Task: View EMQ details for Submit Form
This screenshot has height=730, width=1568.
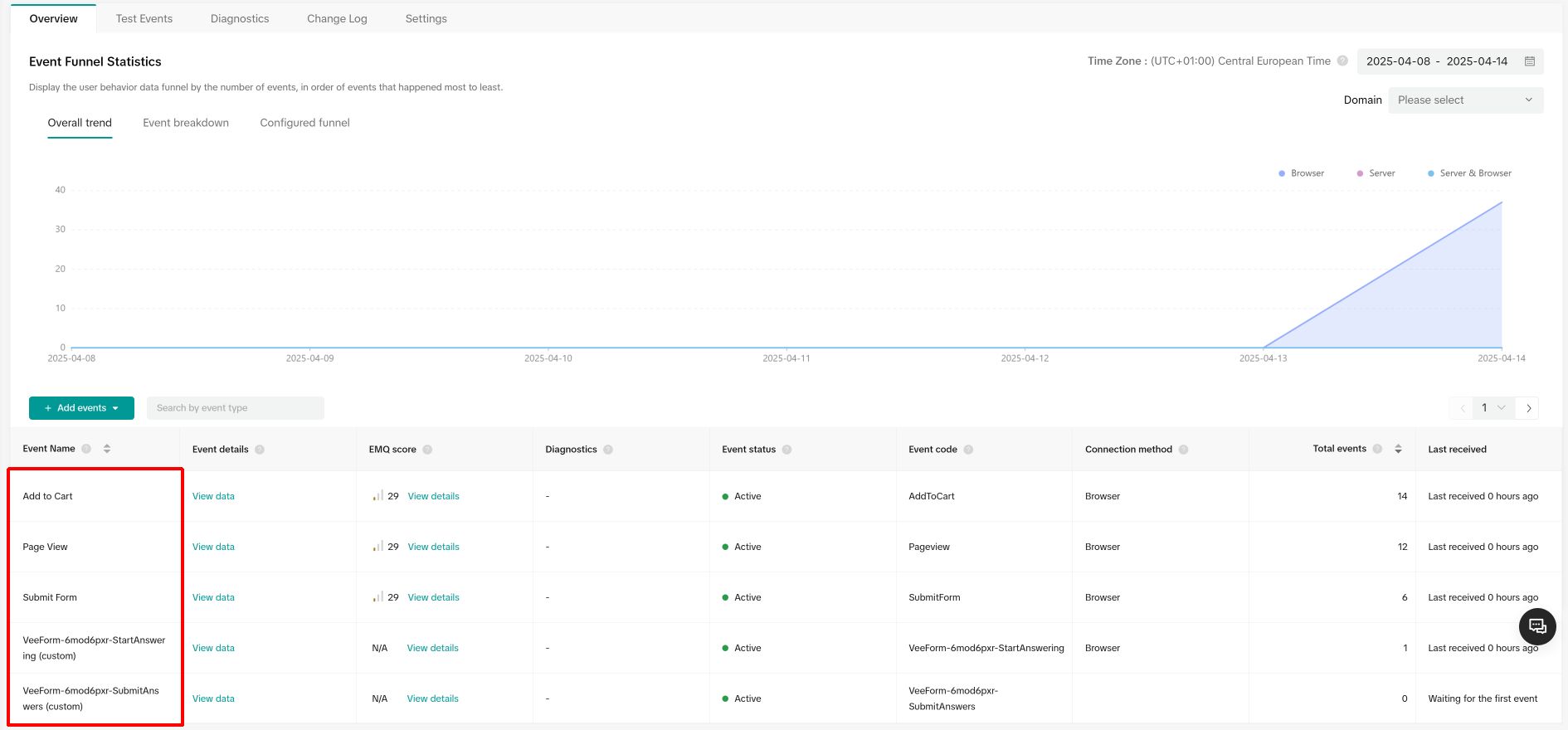Action: tap(433, 597)
